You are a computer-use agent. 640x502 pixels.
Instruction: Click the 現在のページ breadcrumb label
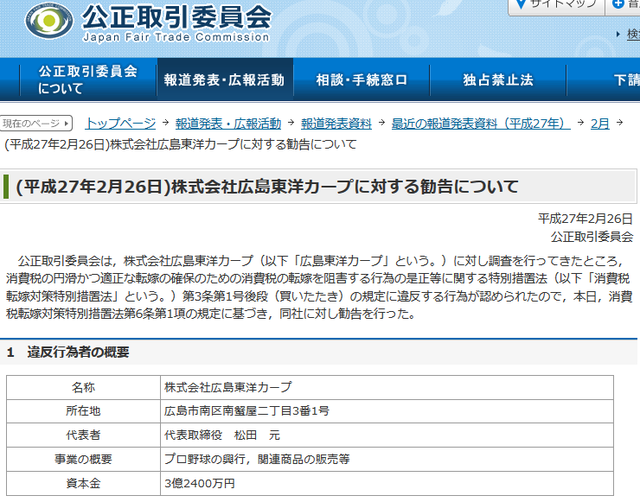(x=36, y=123)
